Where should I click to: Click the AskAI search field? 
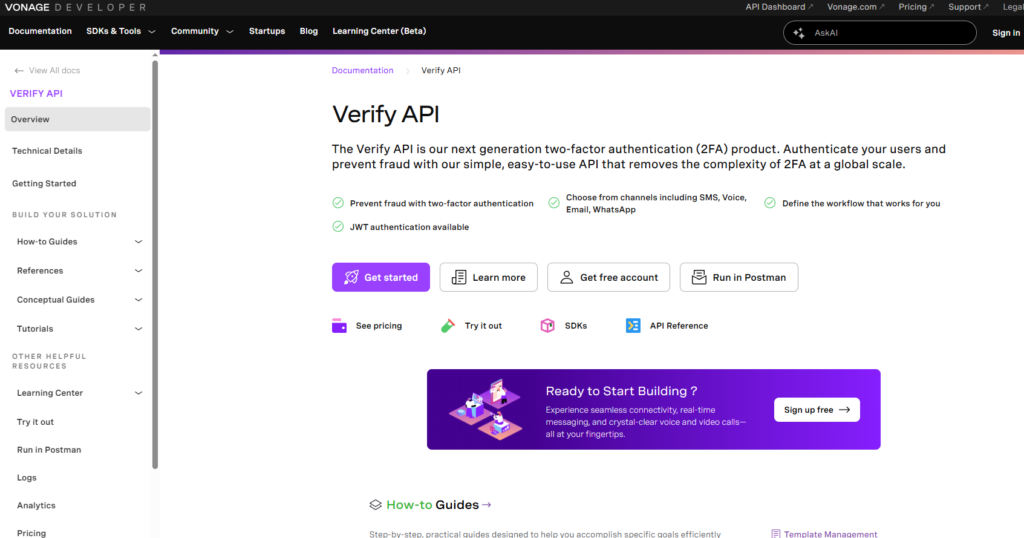click(x=880, y=33)
